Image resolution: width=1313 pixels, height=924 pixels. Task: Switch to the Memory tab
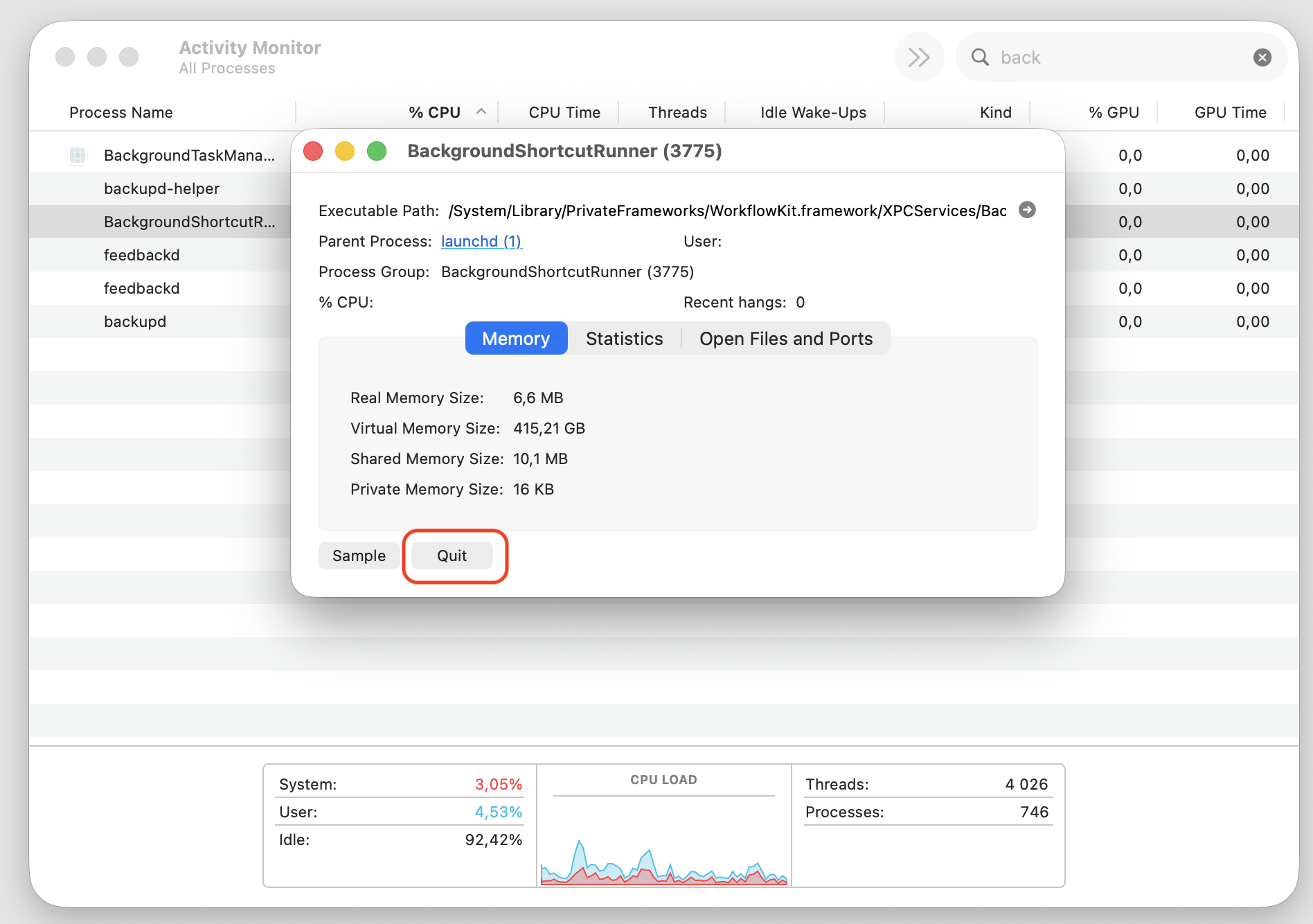point(516,338)
